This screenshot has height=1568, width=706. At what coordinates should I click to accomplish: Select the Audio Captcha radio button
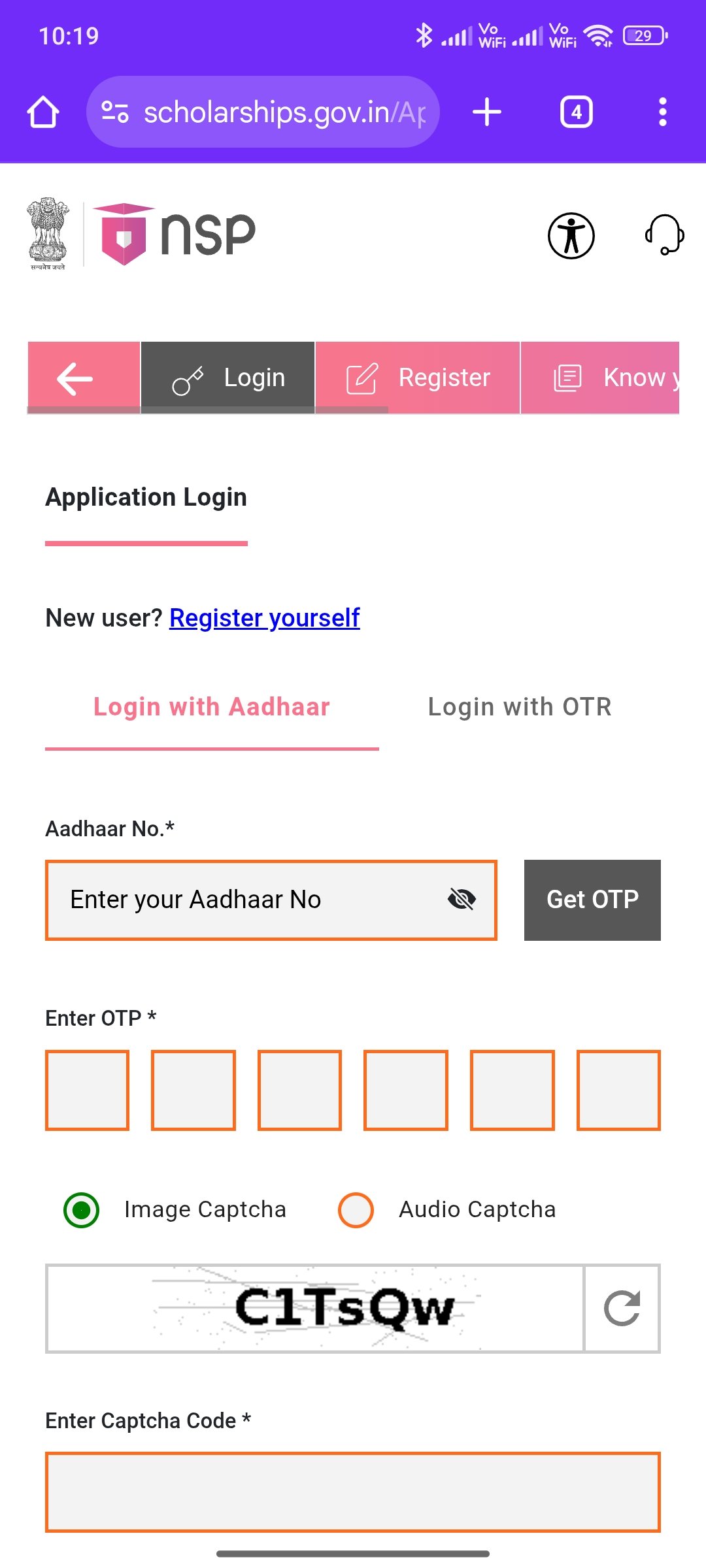point(356,1210)
